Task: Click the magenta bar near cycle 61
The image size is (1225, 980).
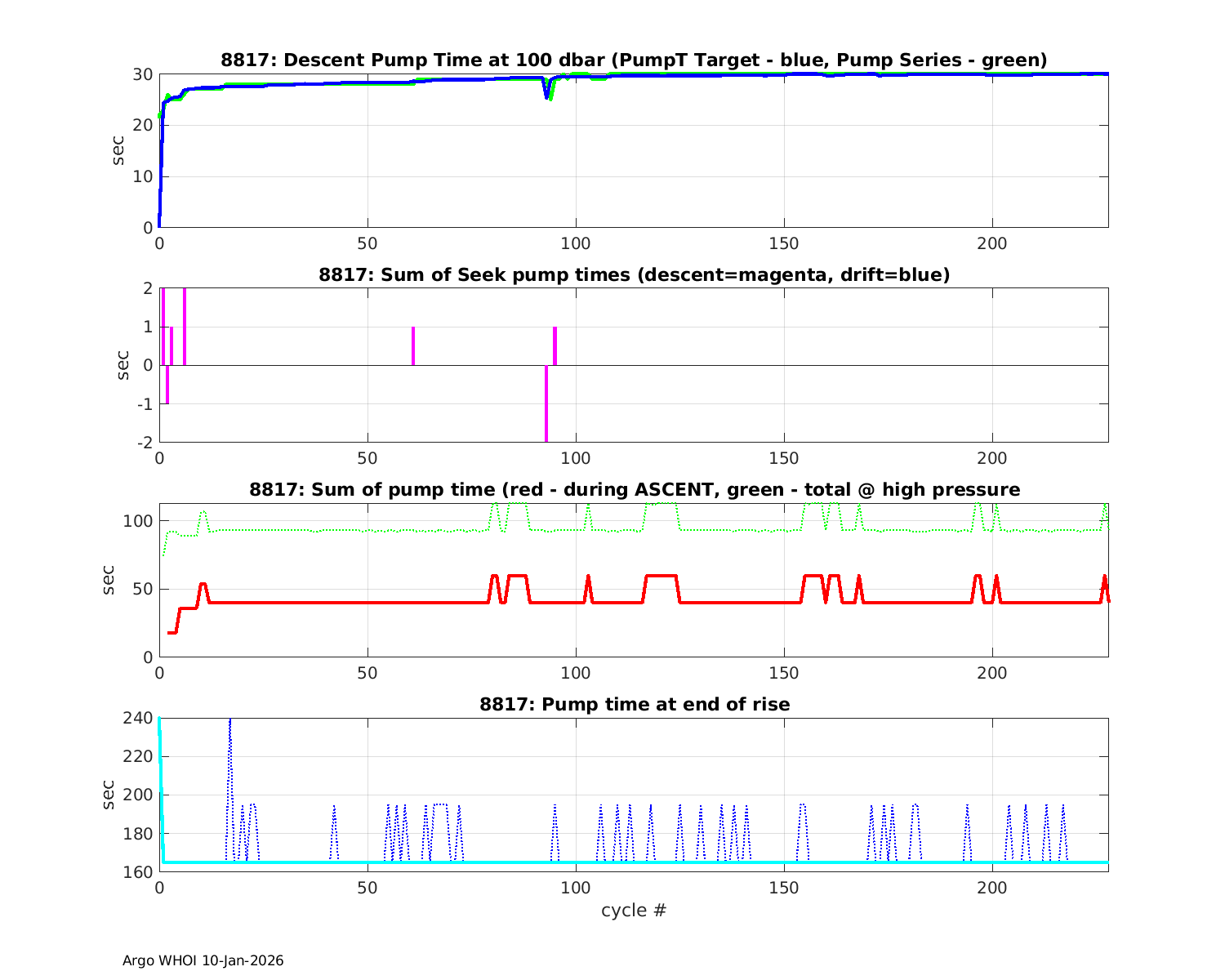Action: pos(413,346)
